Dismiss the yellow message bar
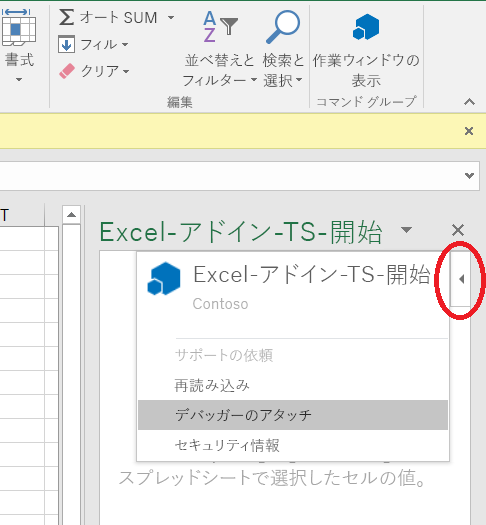 [x=469, y=131]
